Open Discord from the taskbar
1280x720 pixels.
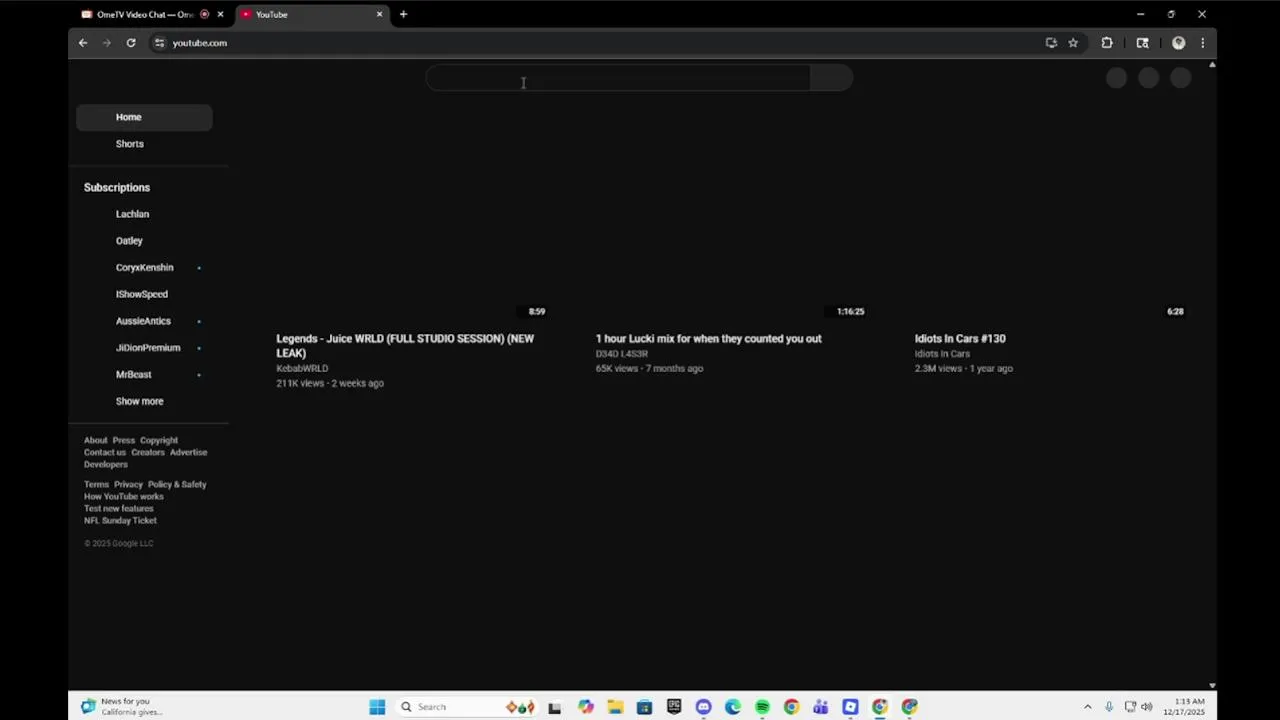703,707
